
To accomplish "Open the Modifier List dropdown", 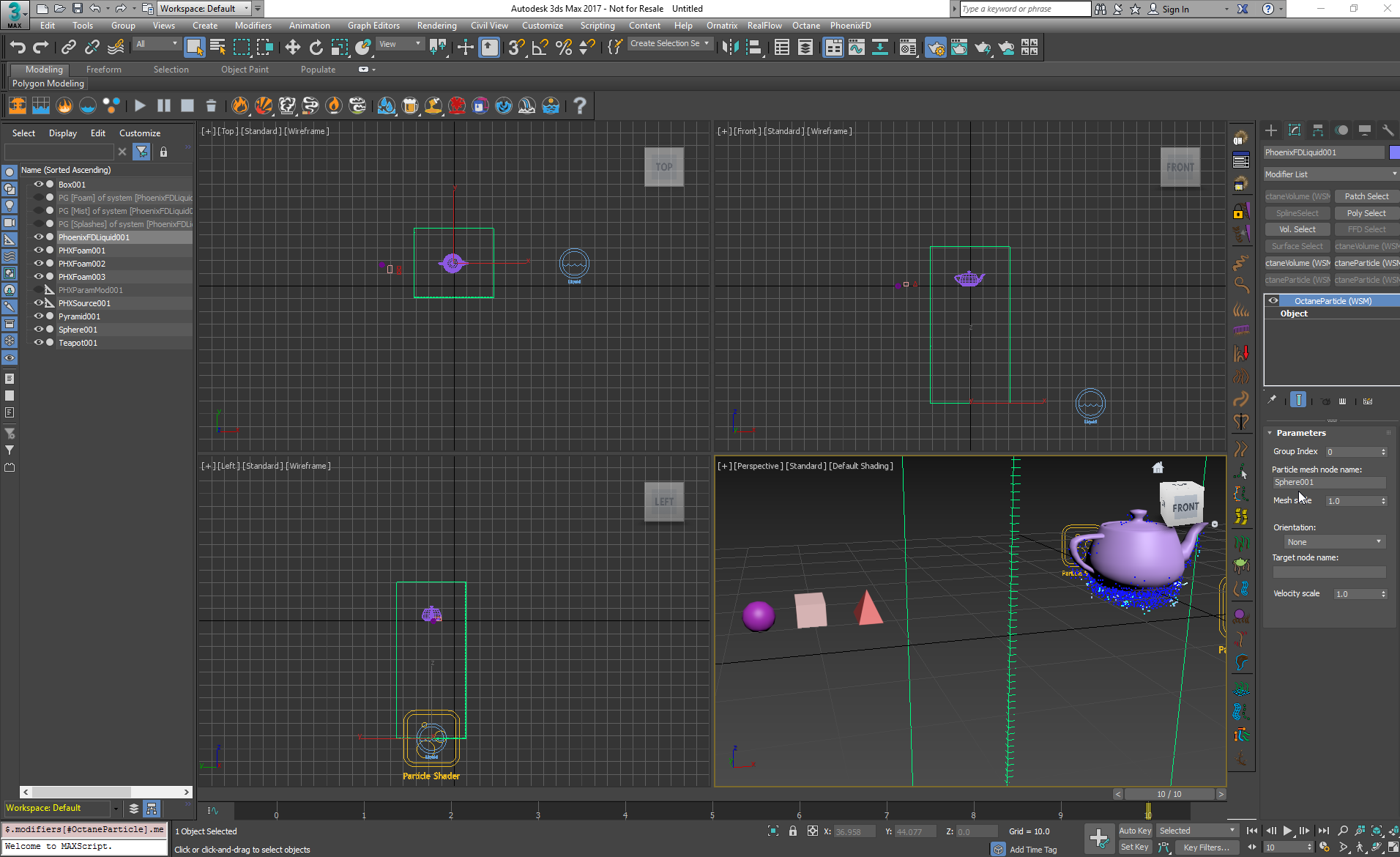I will 1331,174.
